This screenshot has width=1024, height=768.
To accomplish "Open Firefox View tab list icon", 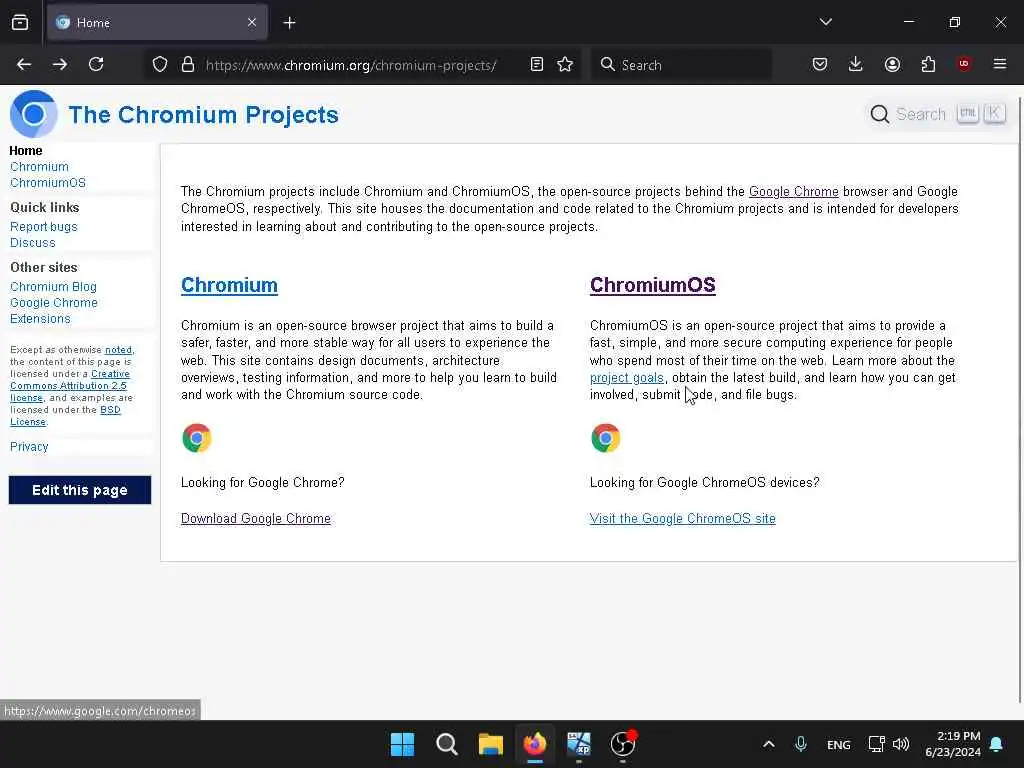I will 20,23.
